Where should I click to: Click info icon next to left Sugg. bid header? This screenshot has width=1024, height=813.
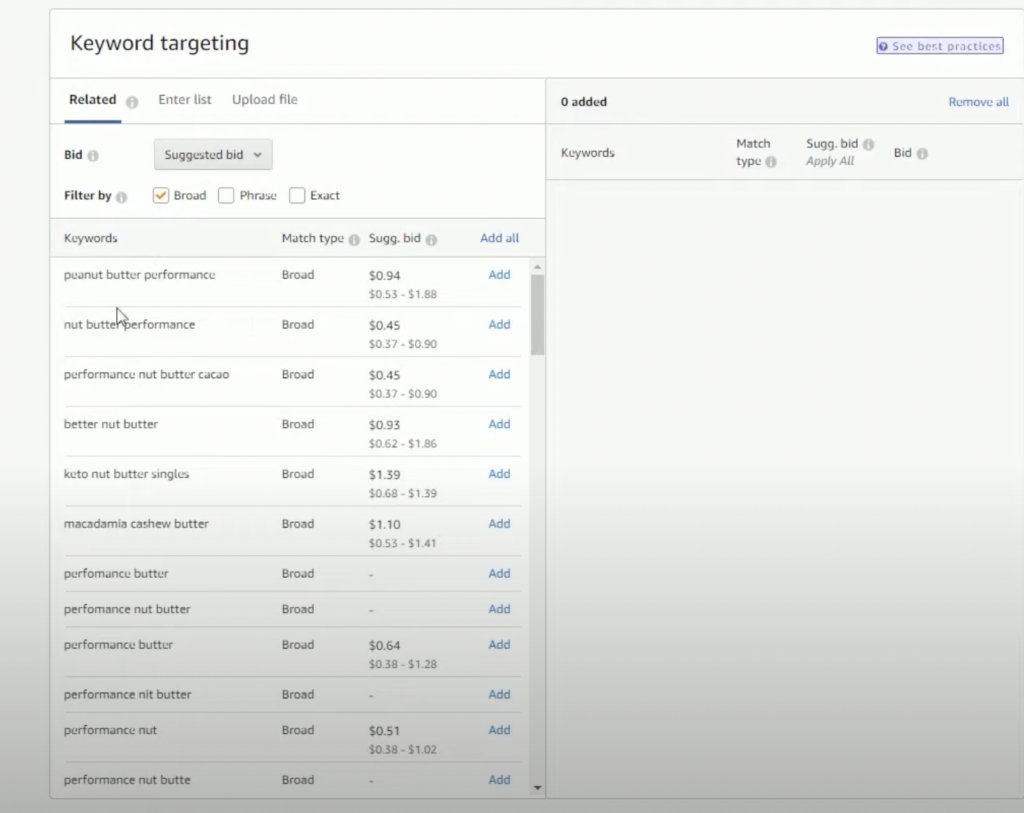click(431, 240)
